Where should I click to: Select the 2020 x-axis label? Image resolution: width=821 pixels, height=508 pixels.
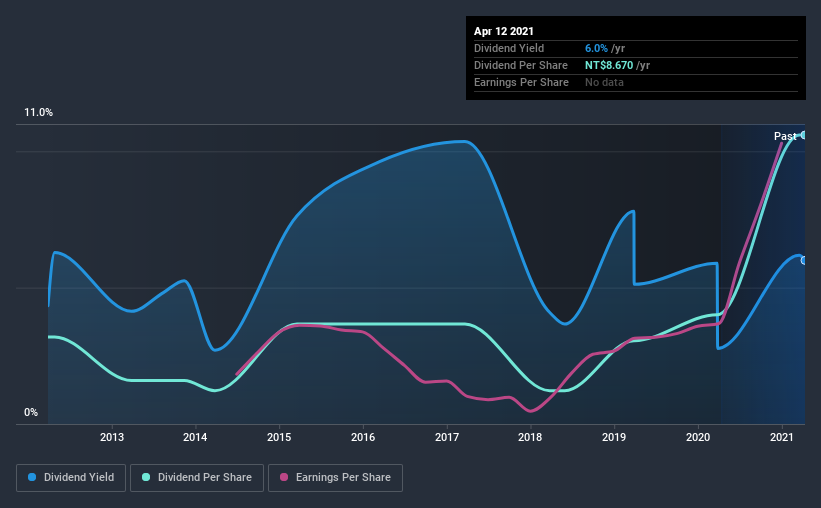click(698, 437)
